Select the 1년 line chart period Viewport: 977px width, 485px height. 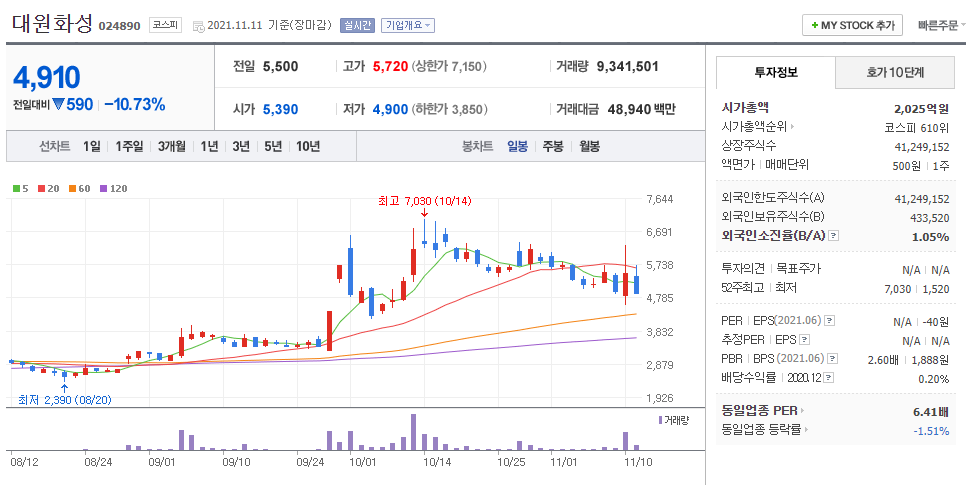[x=209, y=146]
